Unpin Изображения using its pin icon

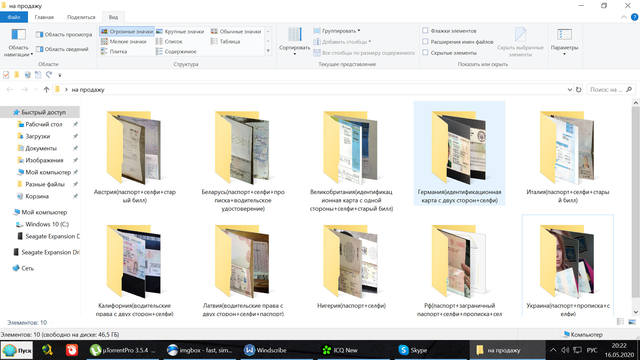point(76,160)
